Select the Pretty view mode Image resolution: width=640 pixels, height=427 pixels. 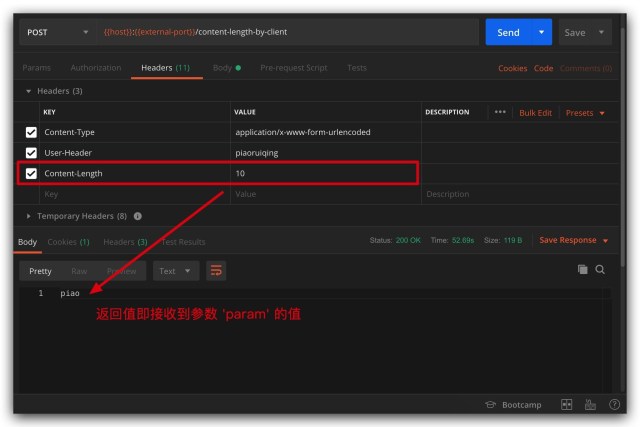(x=40, y=271)
